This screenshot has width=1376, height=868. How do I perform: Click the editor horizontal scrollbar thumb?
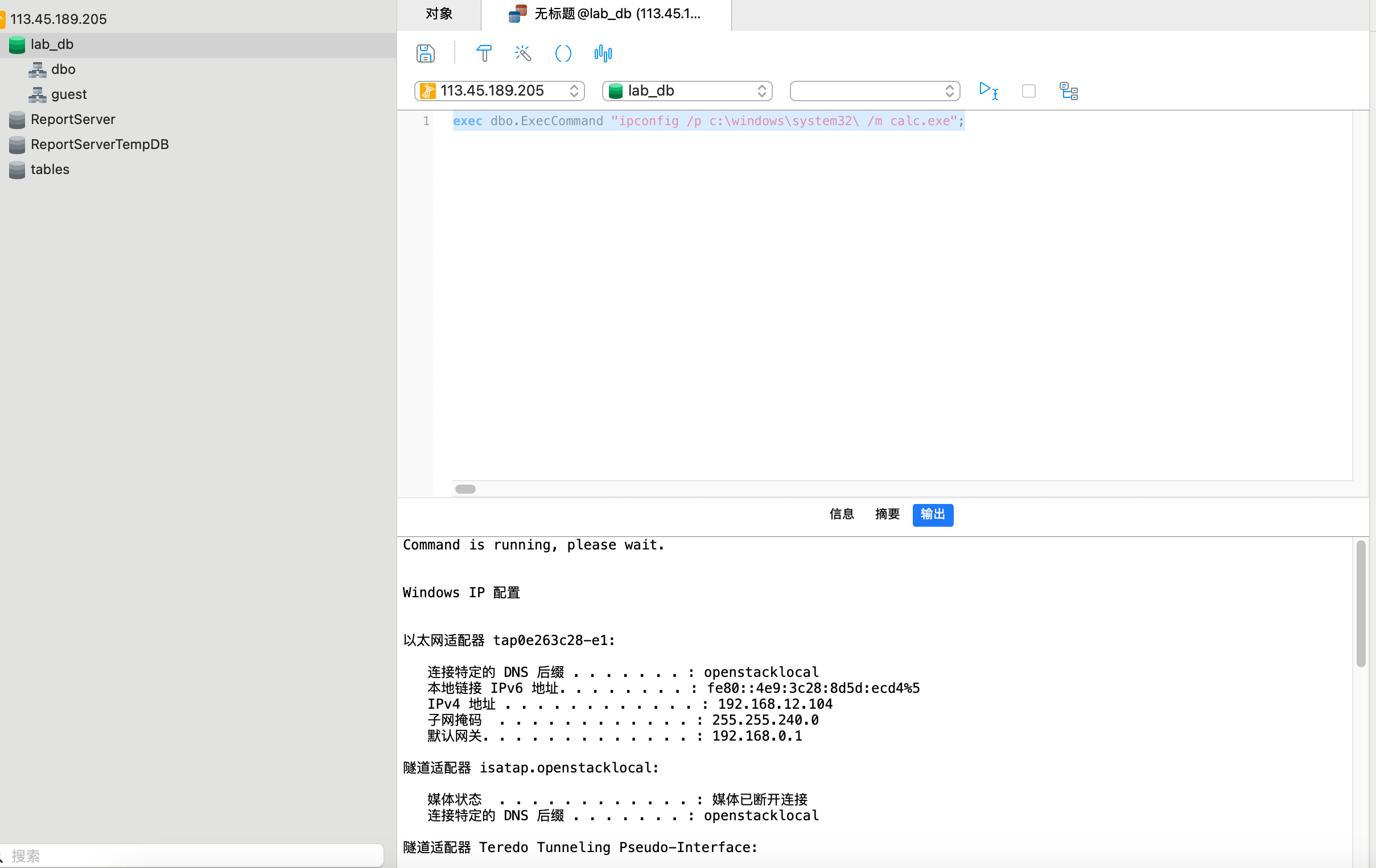click(x=465, y=489)
